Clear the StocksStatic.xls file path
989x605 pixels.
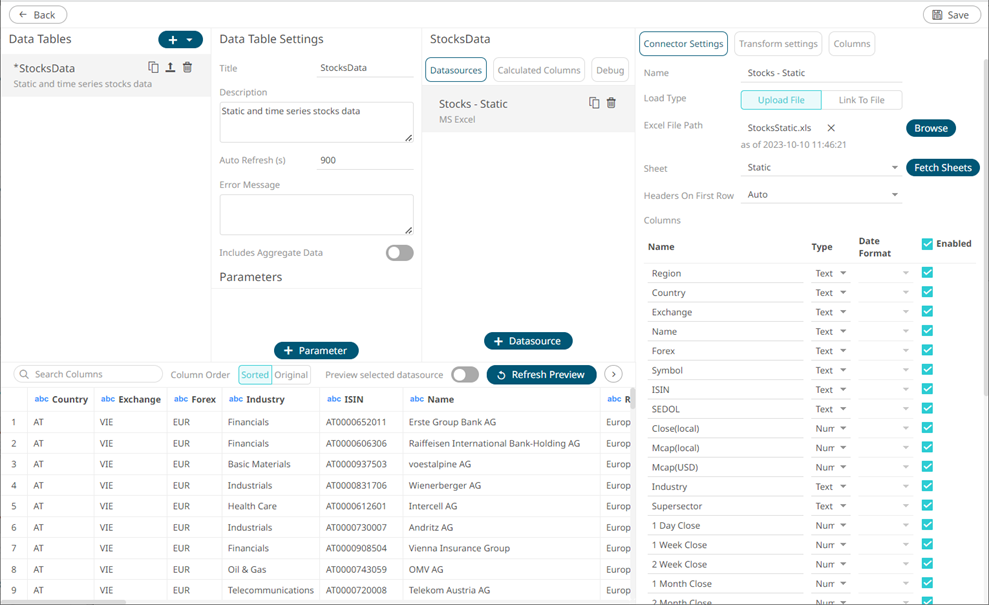point(831,128)
